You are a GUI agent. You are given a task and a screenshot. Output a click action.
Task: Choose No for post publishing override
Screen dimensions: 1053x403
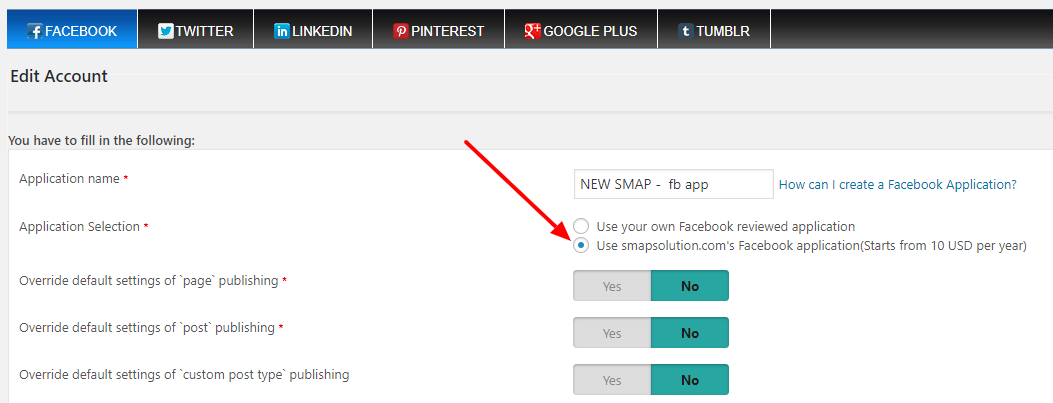point(690,332)
